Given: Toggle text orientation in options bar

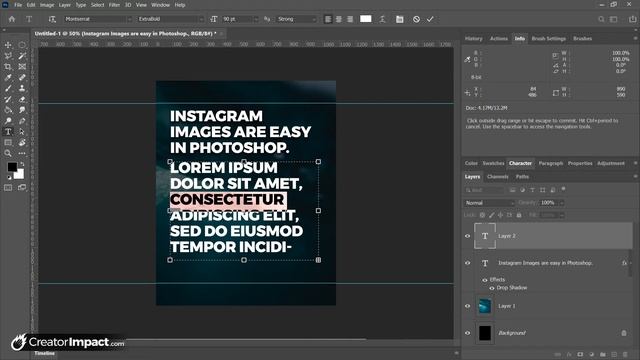Looking at the screenshot, I should coord(52,19).
